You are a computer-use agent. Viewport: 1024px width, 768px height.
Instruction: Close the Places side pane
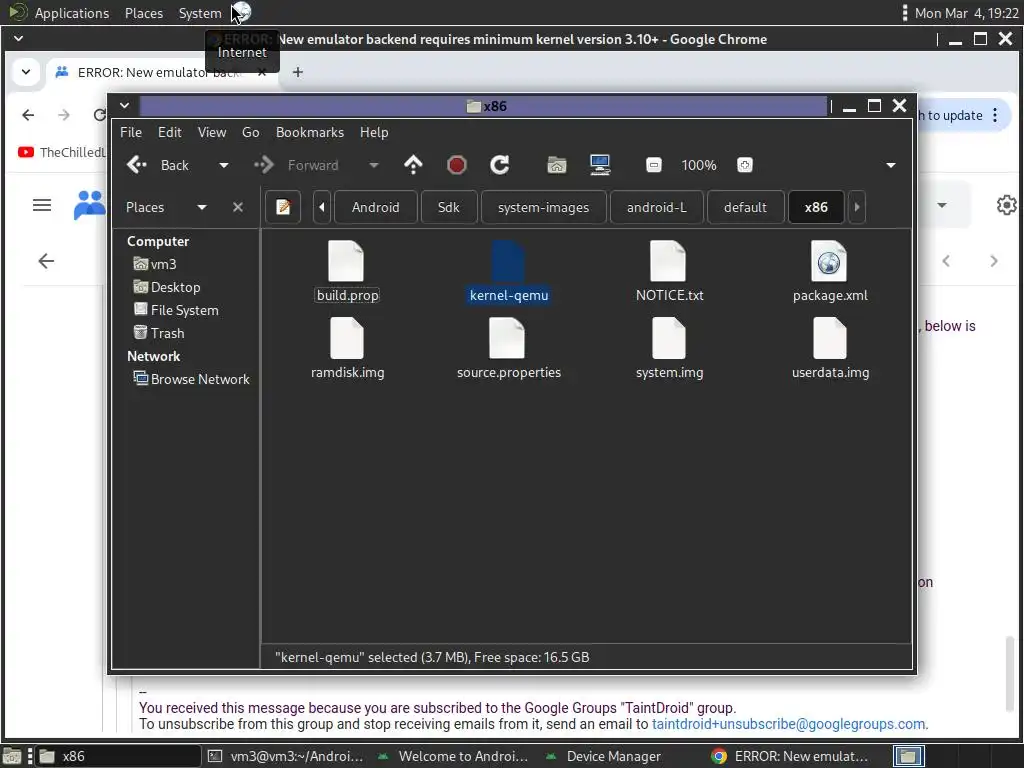coord(238,207)
